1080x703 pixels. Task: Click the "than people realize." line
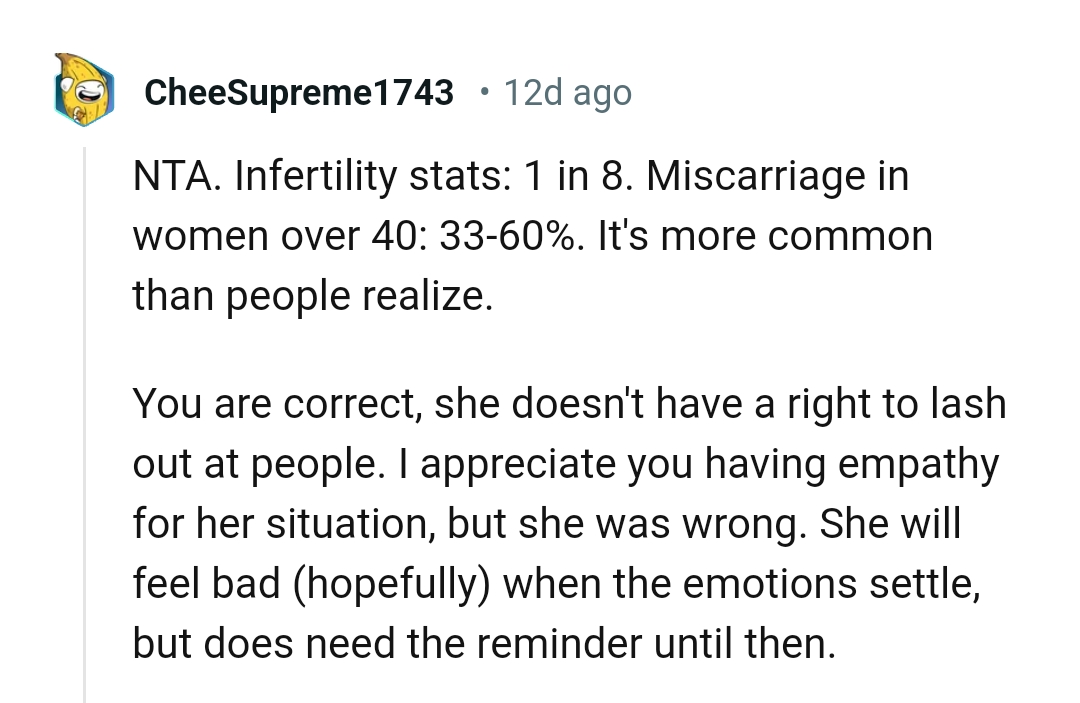[313, 295]
